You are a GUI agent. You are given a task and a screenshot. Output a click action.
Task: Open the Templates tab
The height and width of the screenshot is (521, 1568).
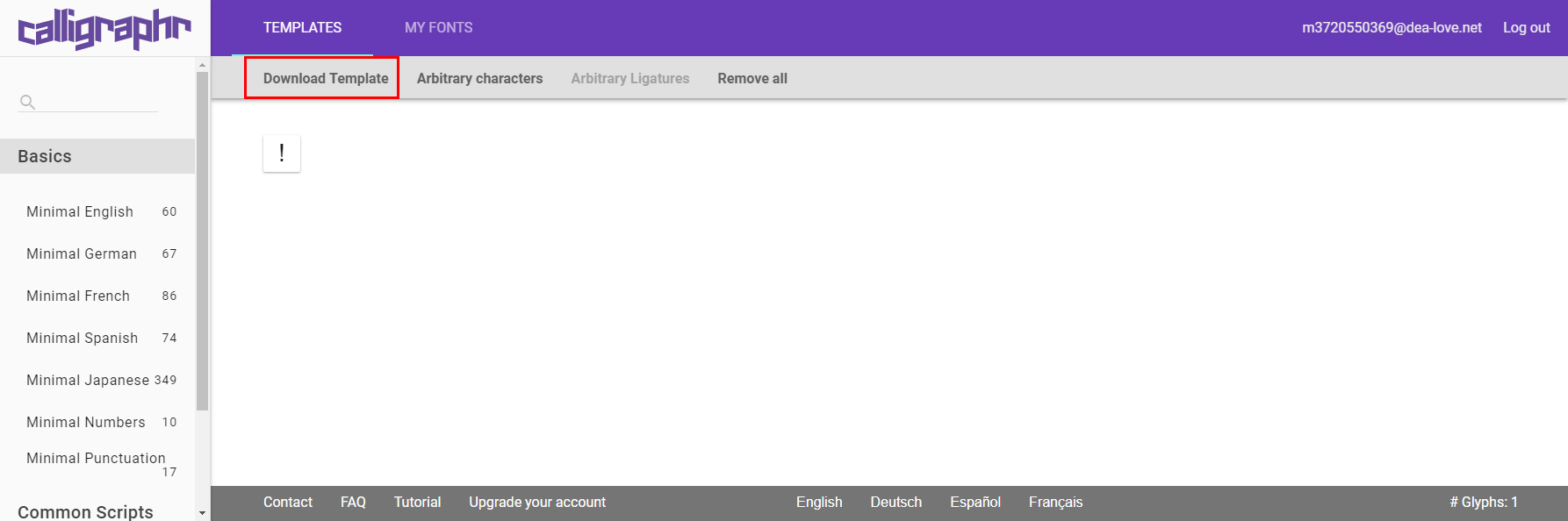[302, 28]
